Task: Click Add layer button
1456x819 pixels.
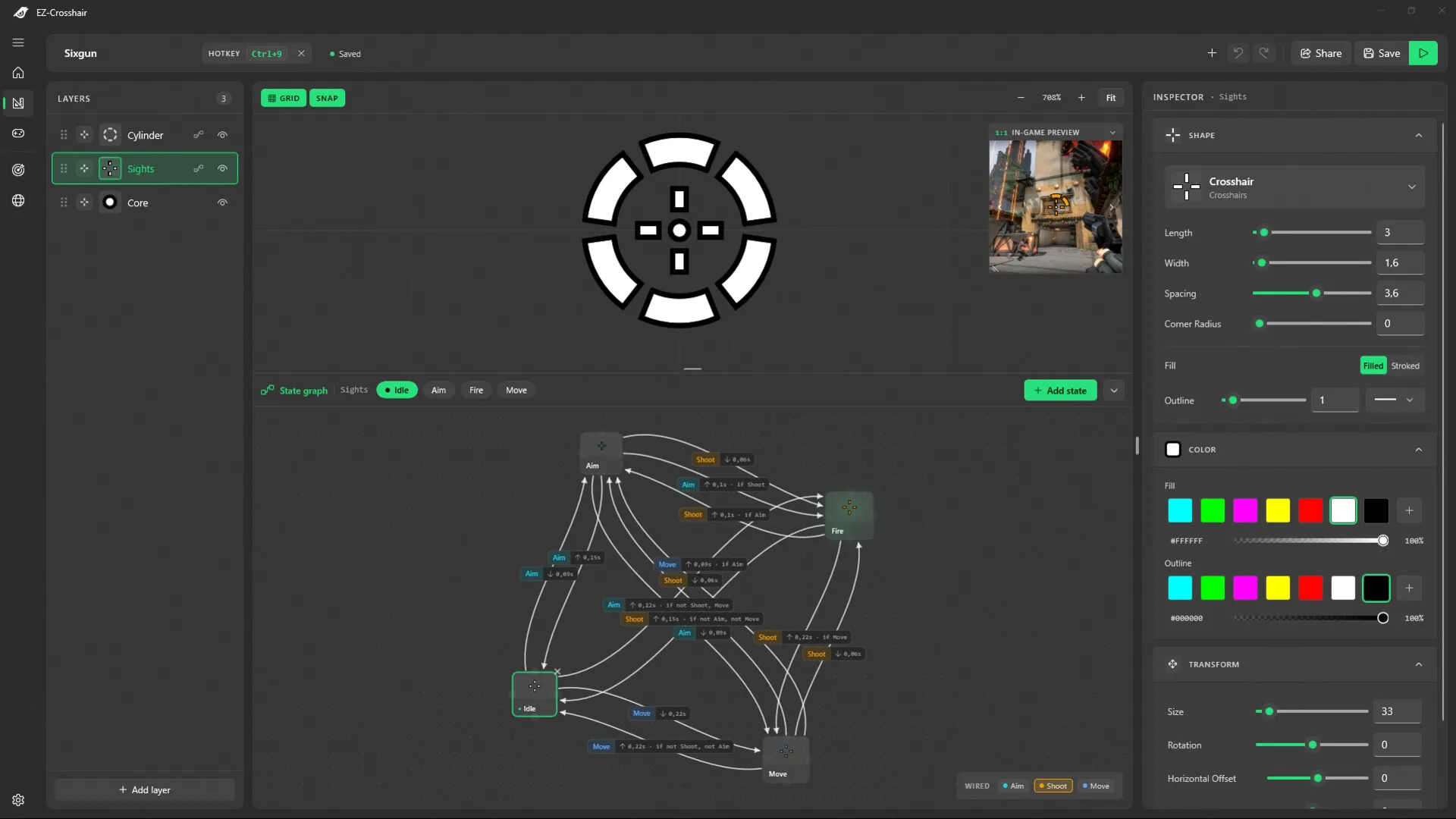Action: 144,789
